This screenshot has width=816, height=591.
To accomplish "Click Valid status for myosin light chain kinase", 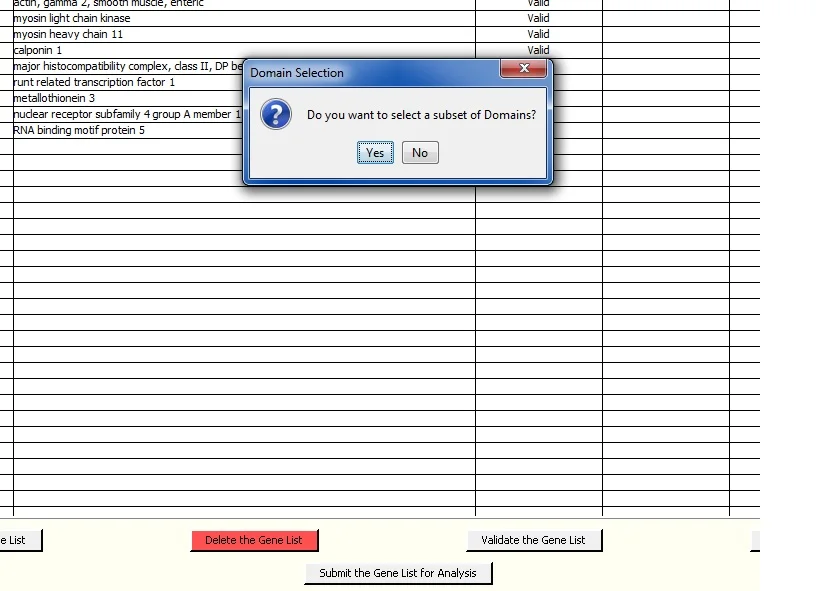I will click(538, 18).
